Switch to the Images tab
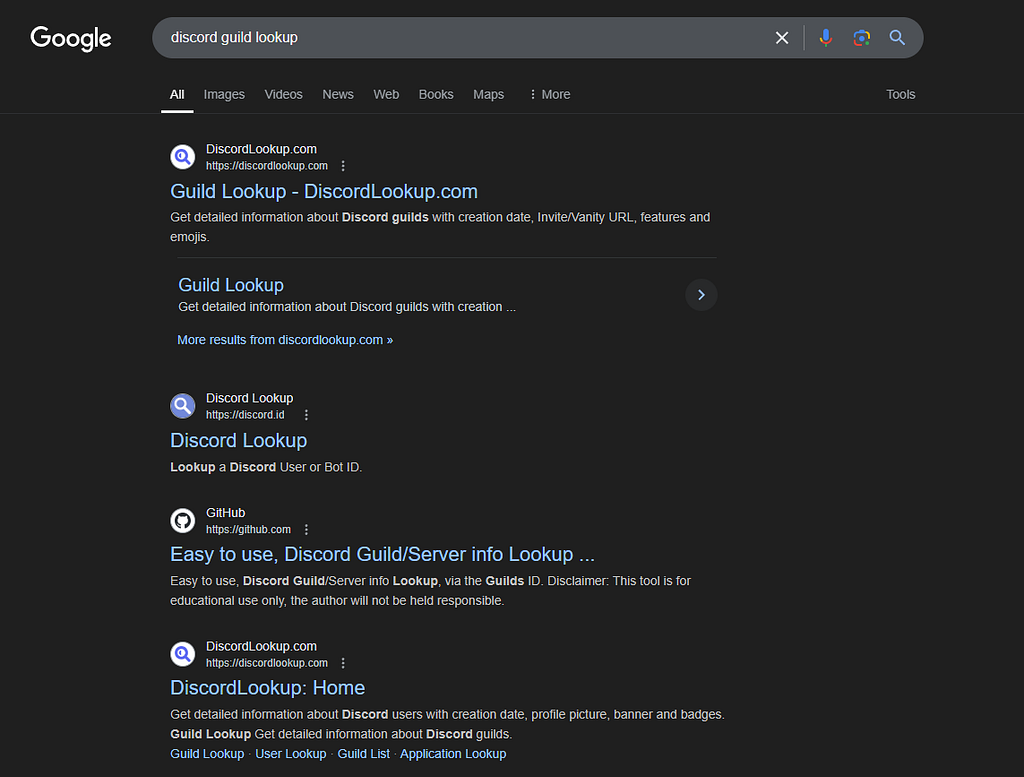The height and width of the screenshot is (777, 1024). [x=224, y=95]
